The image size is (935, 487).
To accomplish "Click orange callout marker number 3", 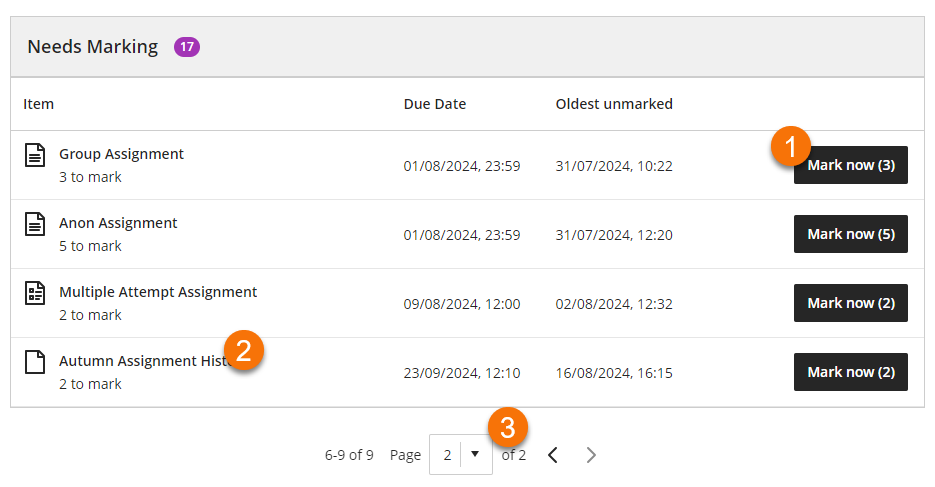I will [x=508, y=428].
